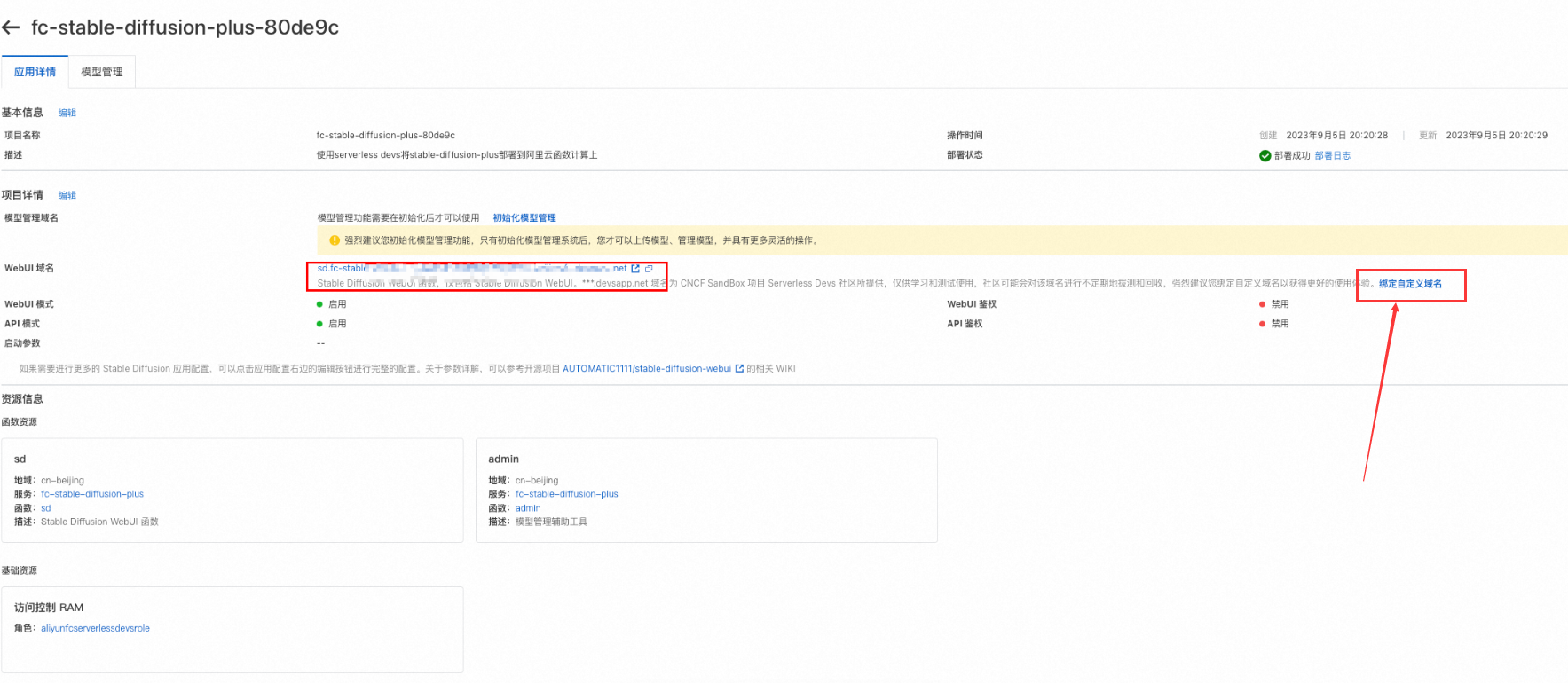
Task: Open the 模型管理 tab
Action: 102,72
